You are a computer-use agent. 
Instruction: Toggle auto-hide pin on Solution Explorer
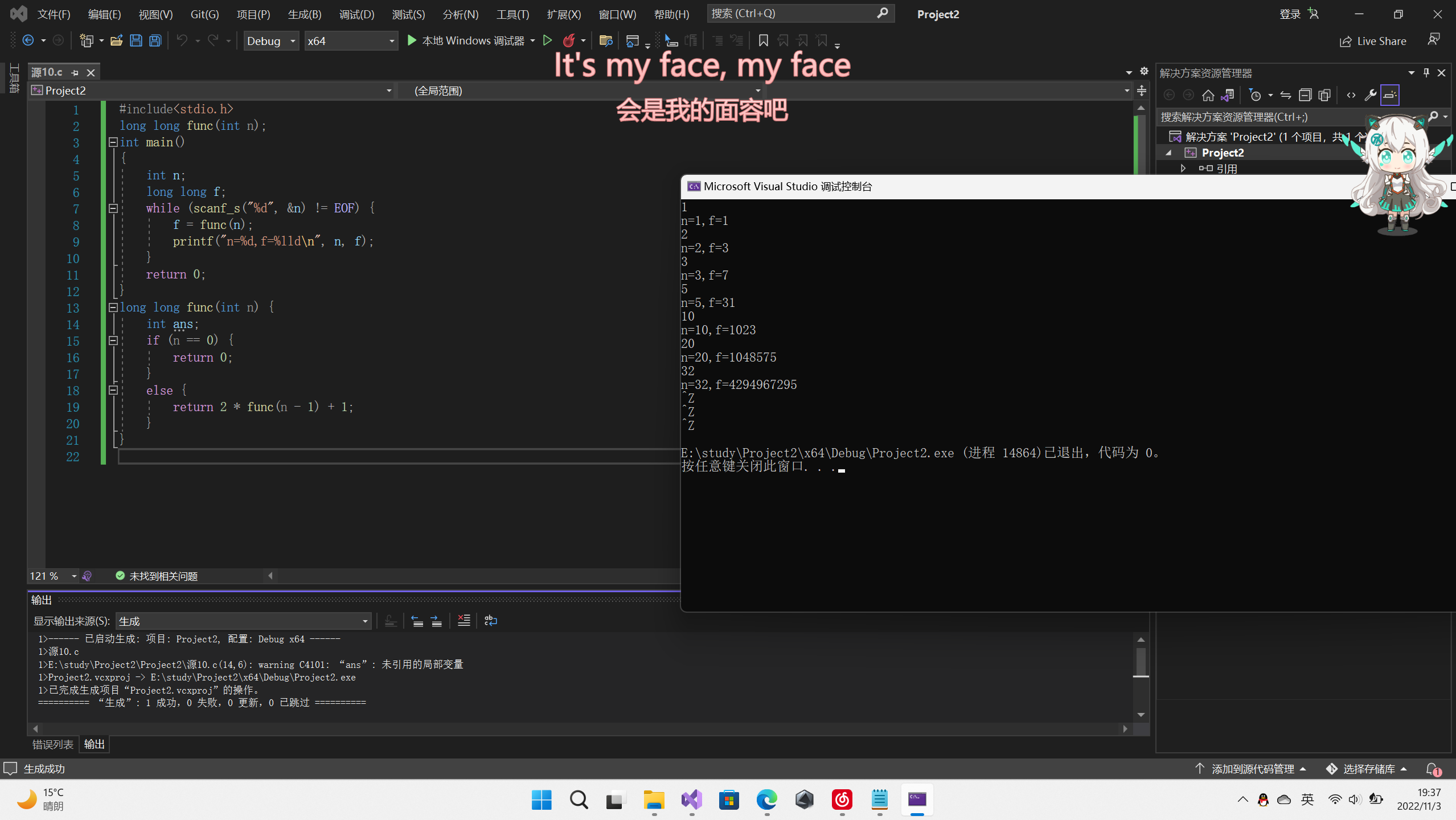click(x=1426, y=72)
